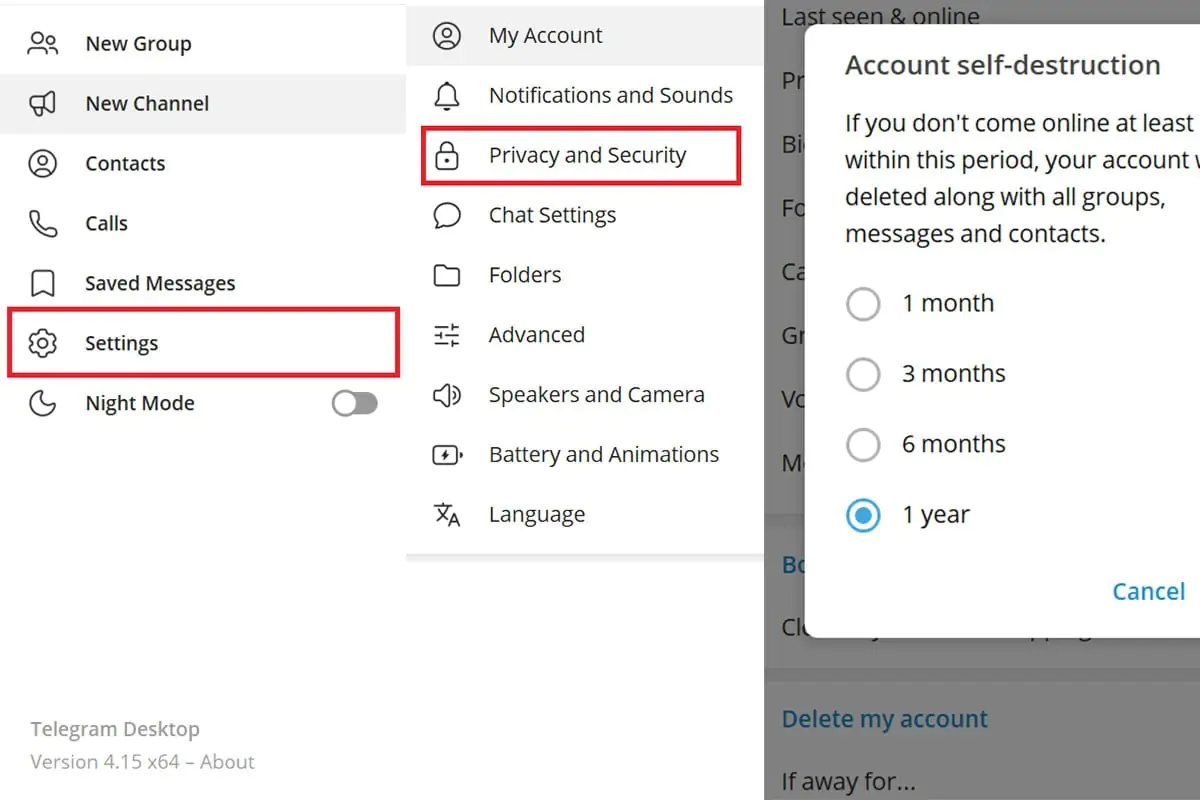Toggle the Night Mode switch
Screen dimensions: 1200x800
pyautogui.click(x=355, y=403)
